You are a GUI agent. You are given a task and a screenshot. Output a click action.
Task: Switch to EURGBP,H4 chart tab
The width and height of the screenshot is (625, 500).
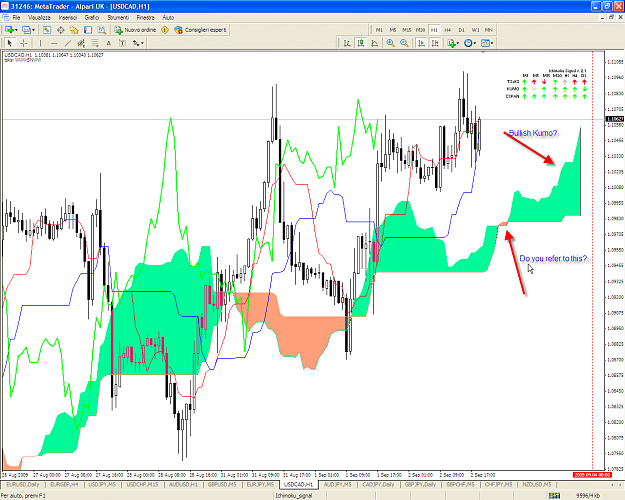point(64,484)
